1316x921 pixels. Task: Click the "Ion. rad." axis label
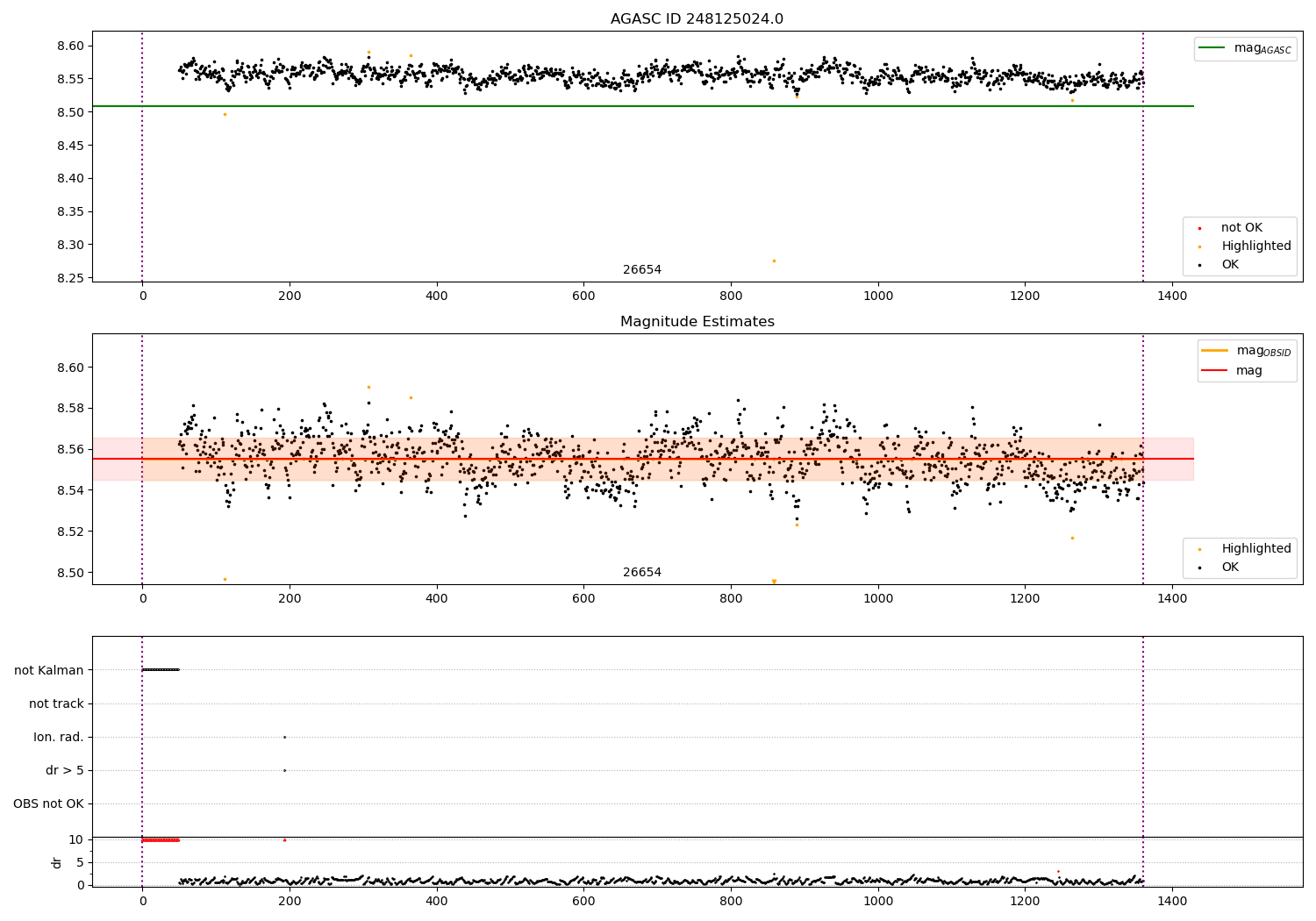click(x=59, y=737)
